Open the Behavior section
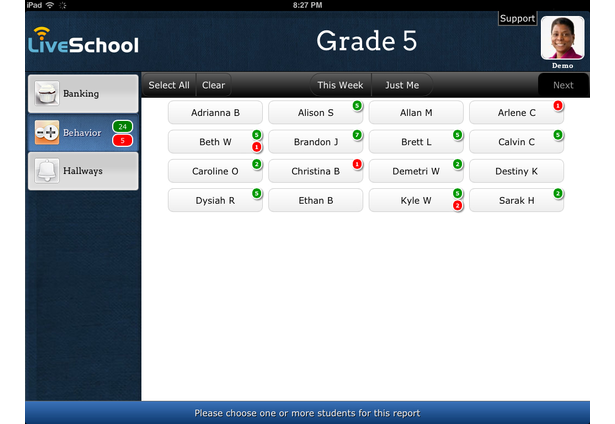Viewport: 615px width, 424px height. pyautogui.click(x=83, y=133)
